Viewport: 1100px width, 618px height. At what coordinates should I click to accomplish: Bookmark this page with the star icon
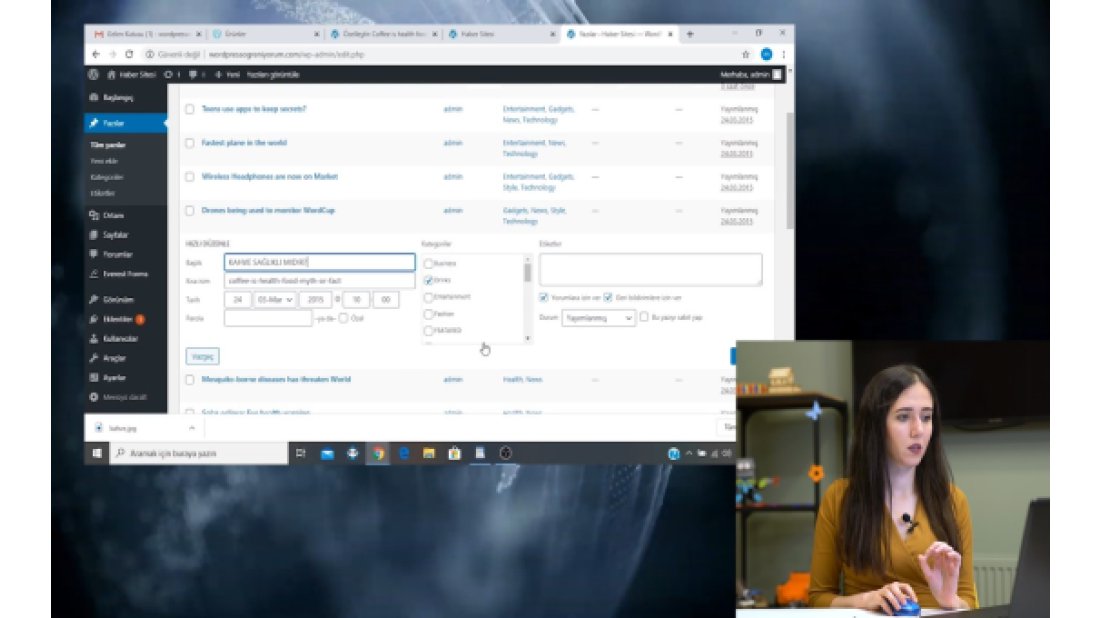coord(745,54)
